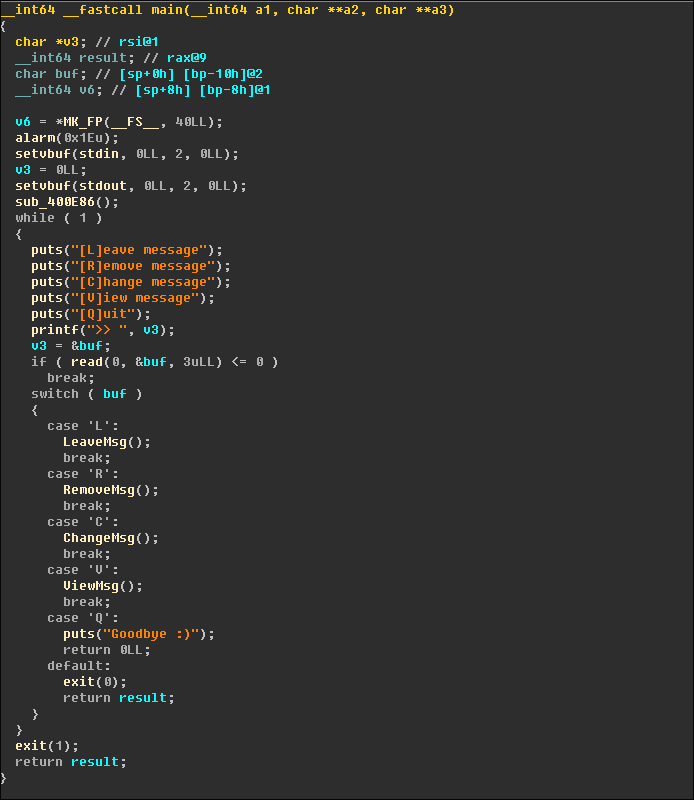Select the "[Q]uit" puts line
The image size is (694, 800).
[91, 314]
